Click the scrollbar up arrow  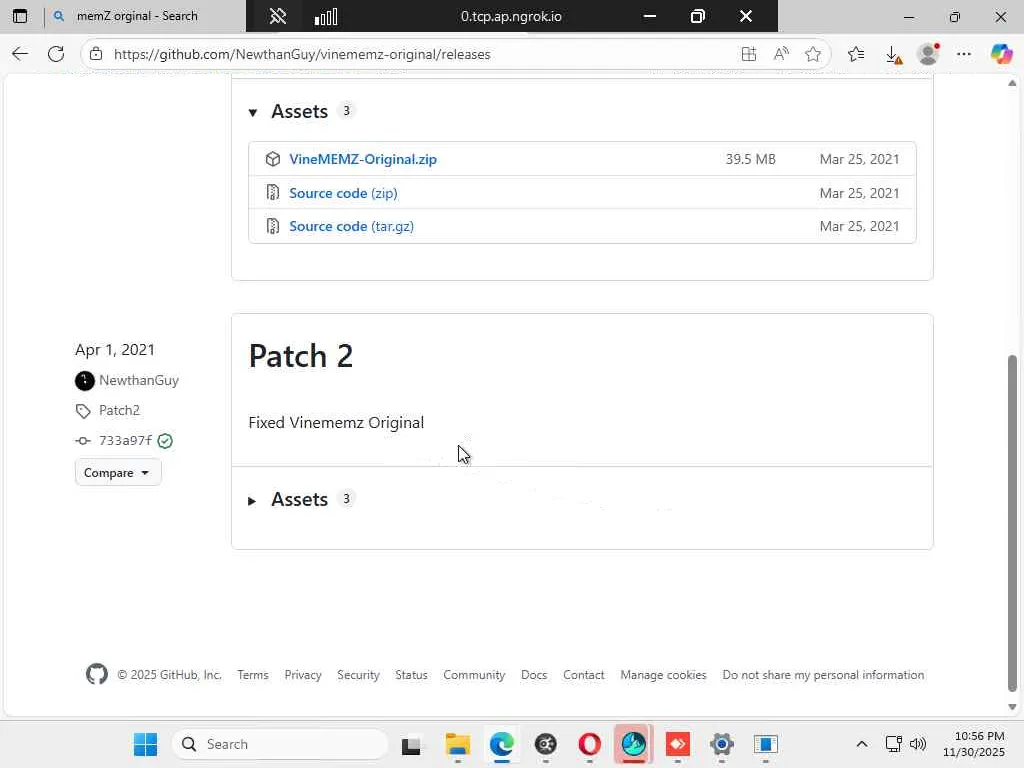coord(1012,83)
